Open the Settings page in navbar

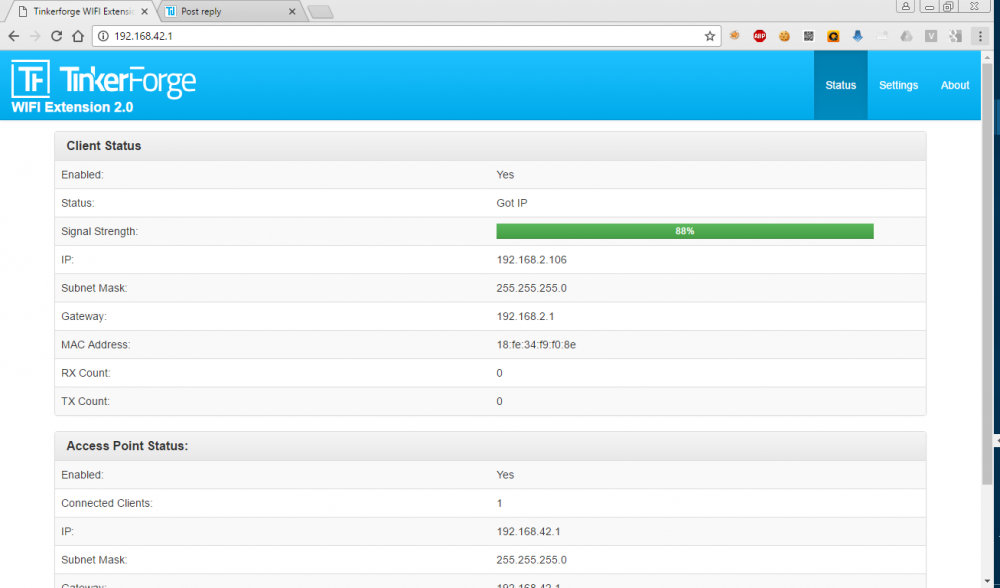click(x=898, y=85)
